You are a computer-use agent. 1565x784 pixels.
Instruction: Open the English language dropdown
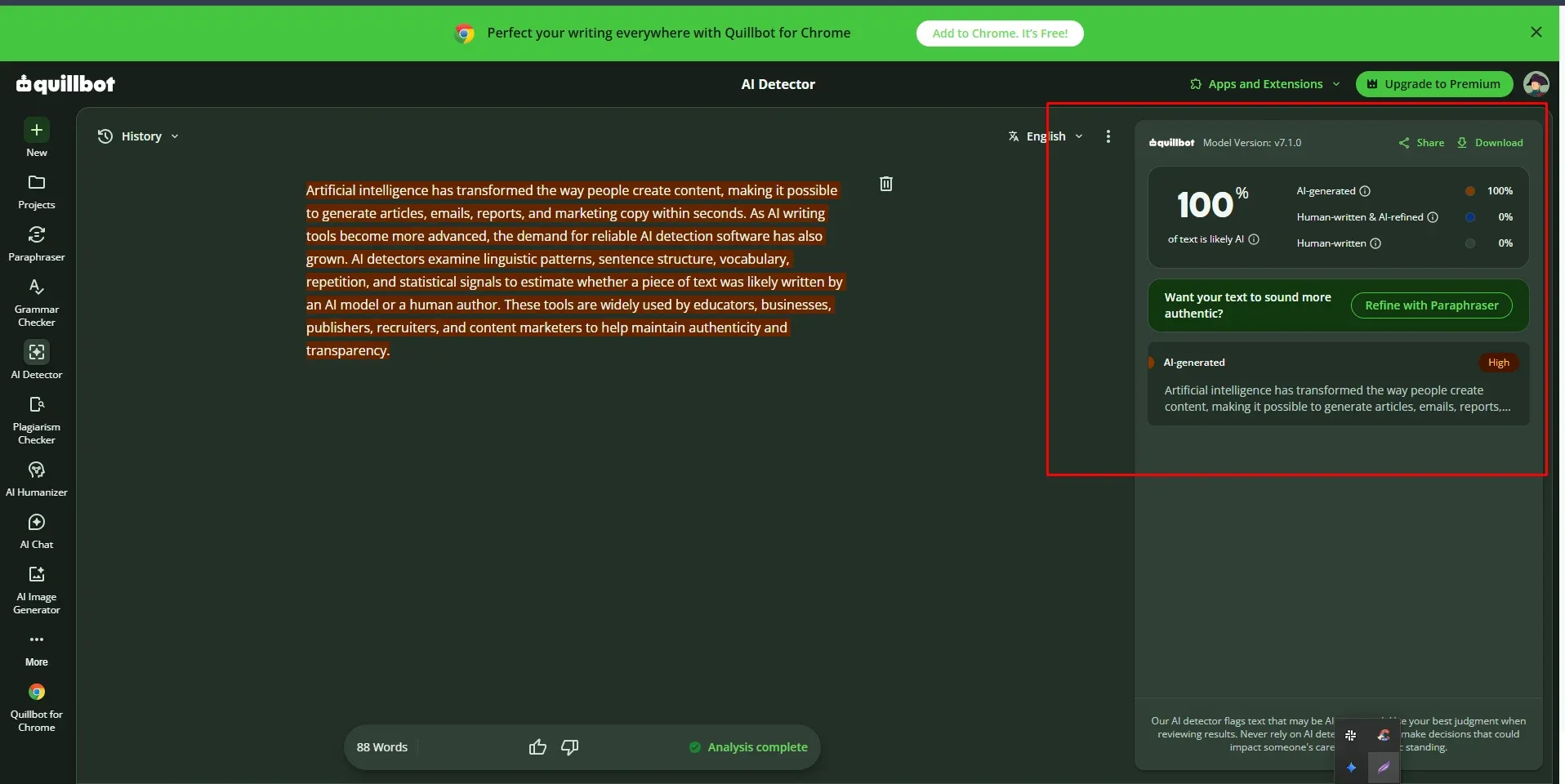pyautogui.click(x=1046, y=136)
